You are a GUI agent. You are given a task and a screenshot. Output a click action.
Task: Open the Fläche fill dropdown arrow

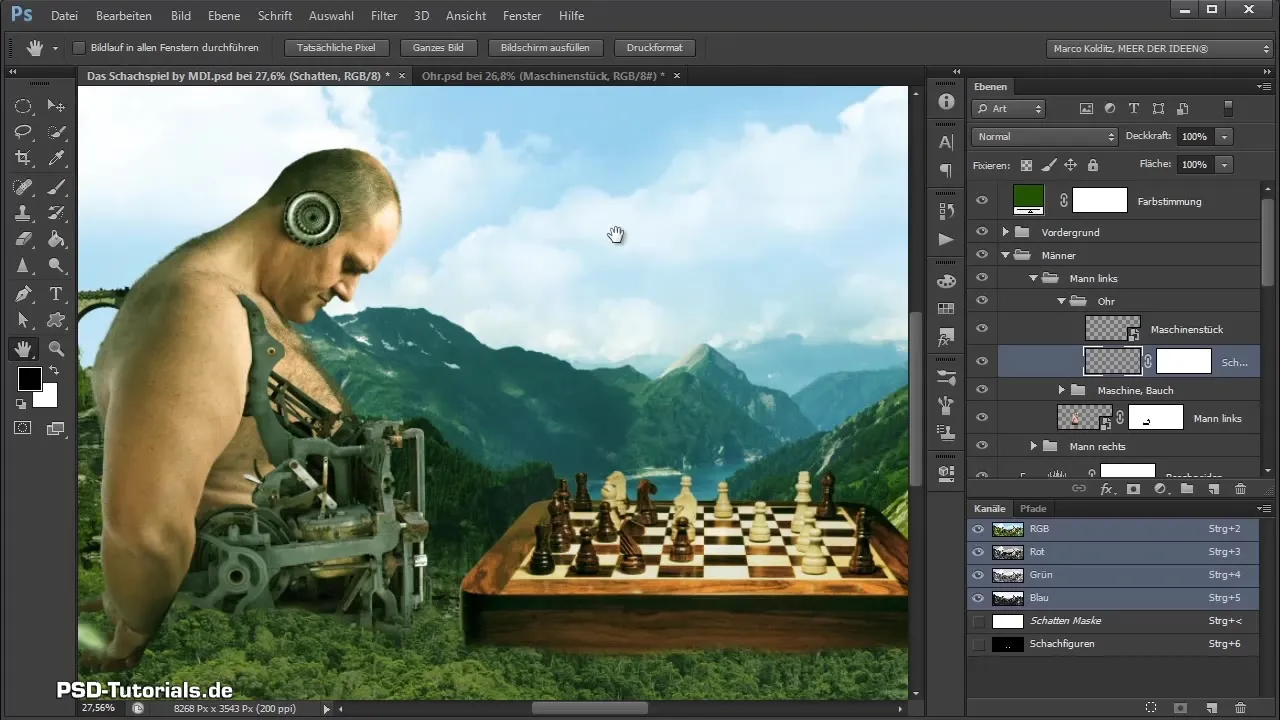coord(1225,164)
